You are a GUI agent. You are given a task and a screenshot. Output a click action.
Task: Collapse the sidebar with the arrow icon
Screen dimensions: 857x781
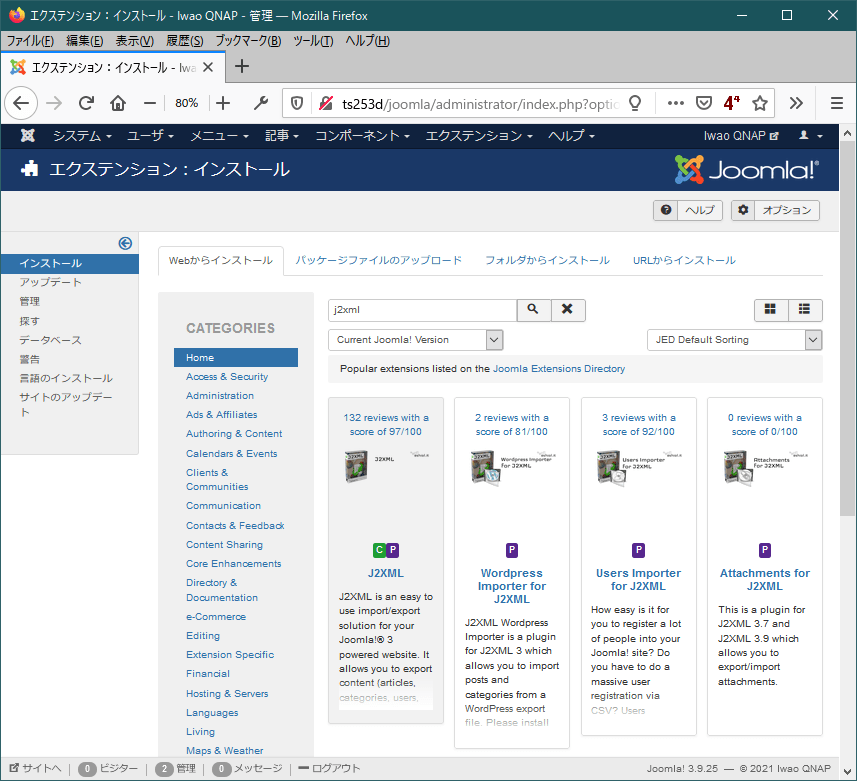tap(125, 243)
